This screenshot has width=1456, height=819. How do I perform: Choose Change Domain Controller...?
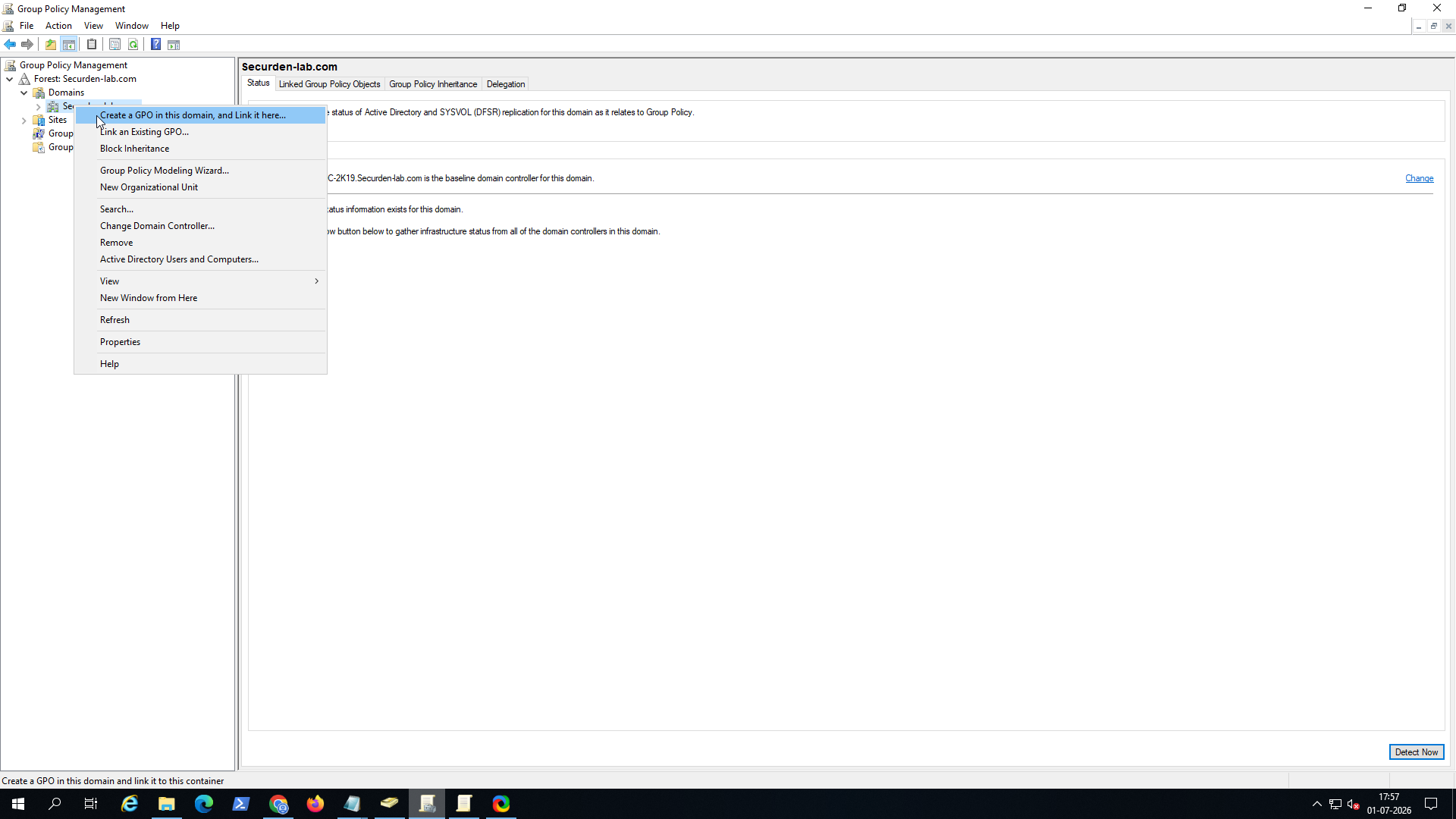point(201,226)
